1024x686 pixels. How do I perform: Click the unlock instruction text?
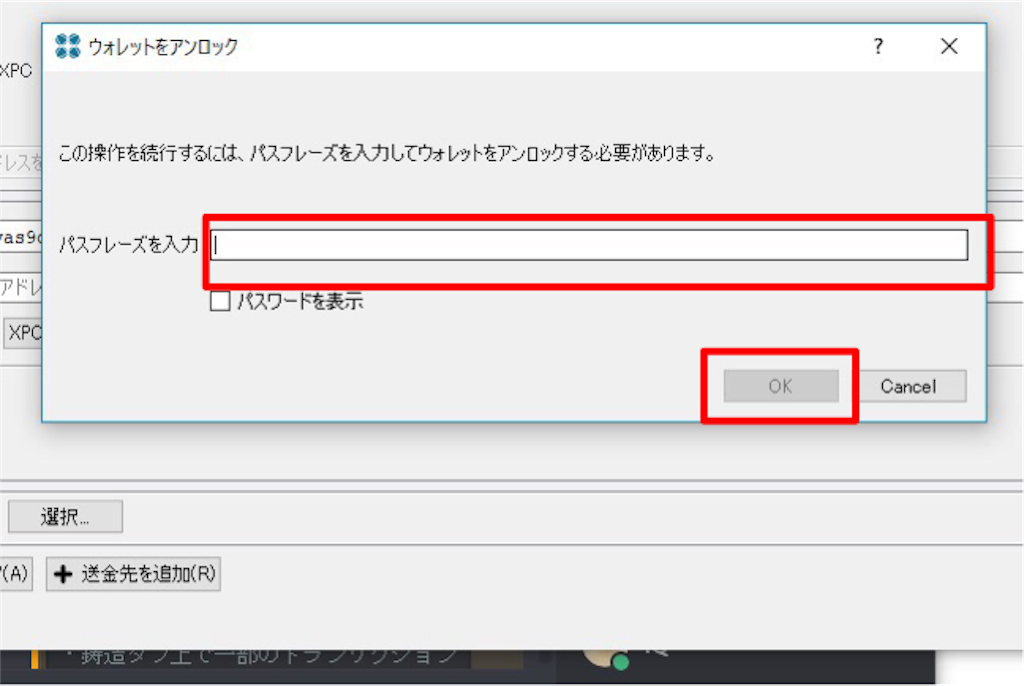tap(387, 154)
